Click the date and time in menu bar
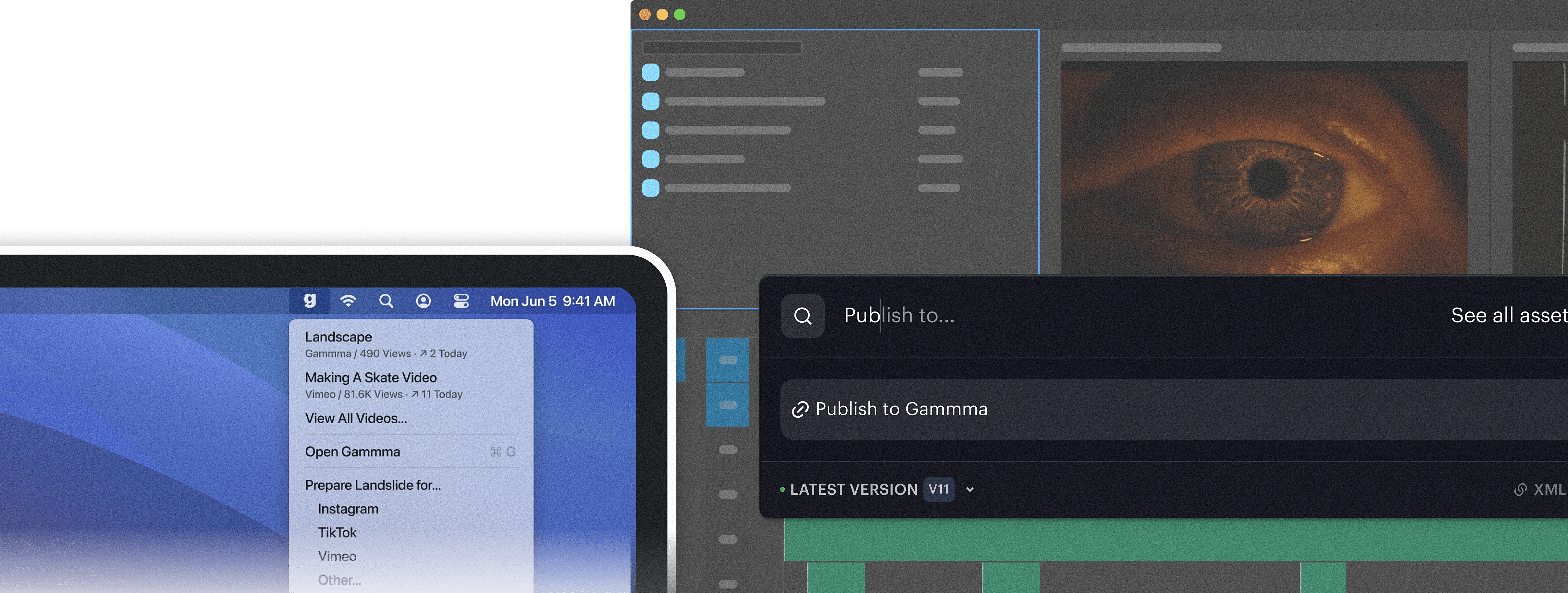1568x593 pixels. pyautogui.click(x=553, y=301)
